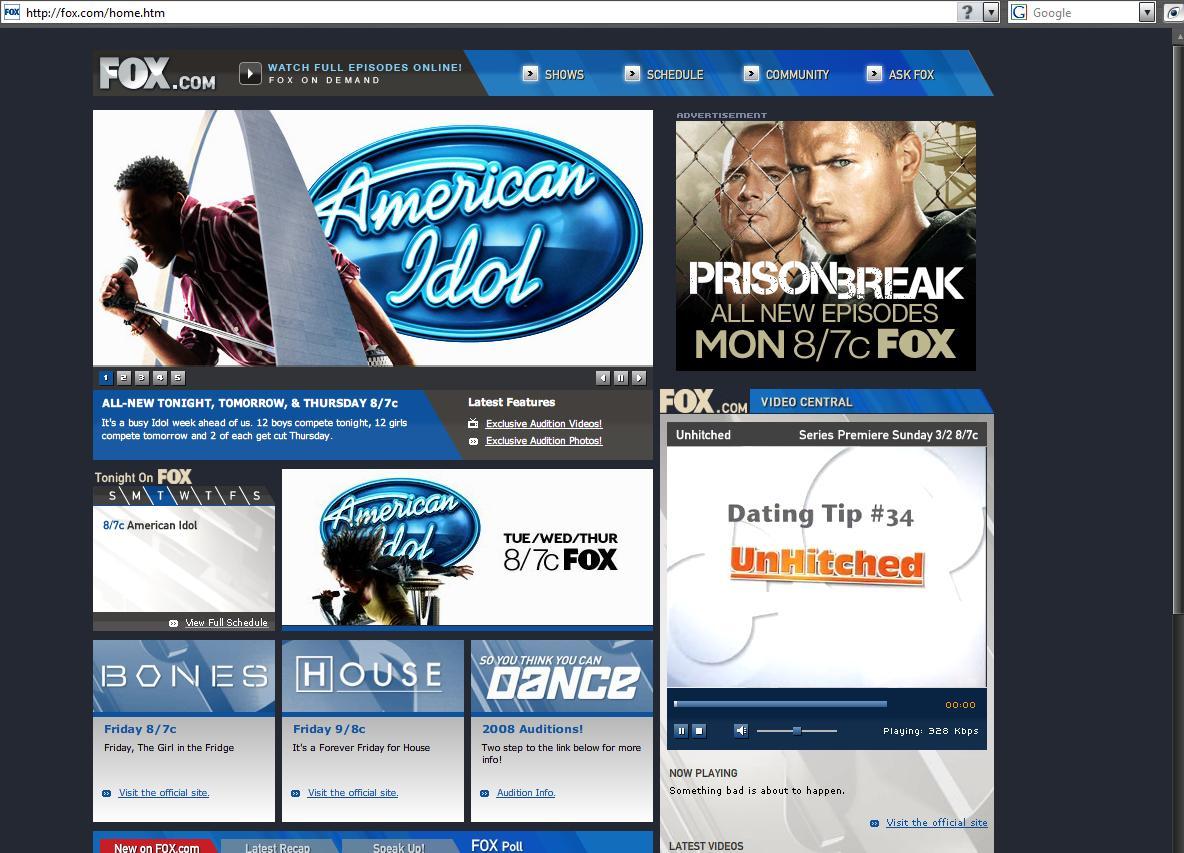Select slide 2 in the carousel
1184x853 pixels.
coord(124,377)
